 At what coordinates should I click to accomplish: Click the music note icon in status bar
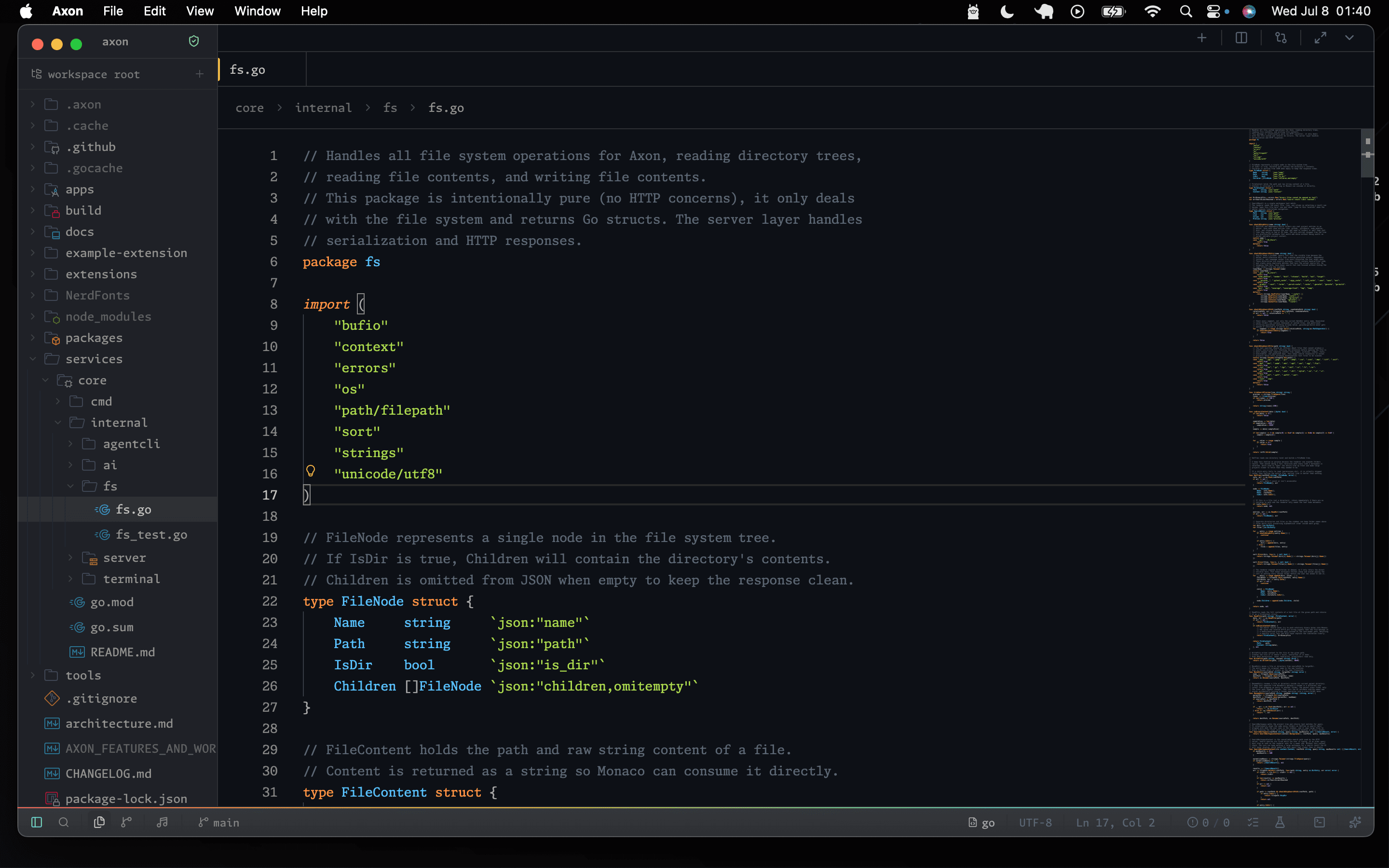coord(163,822)
